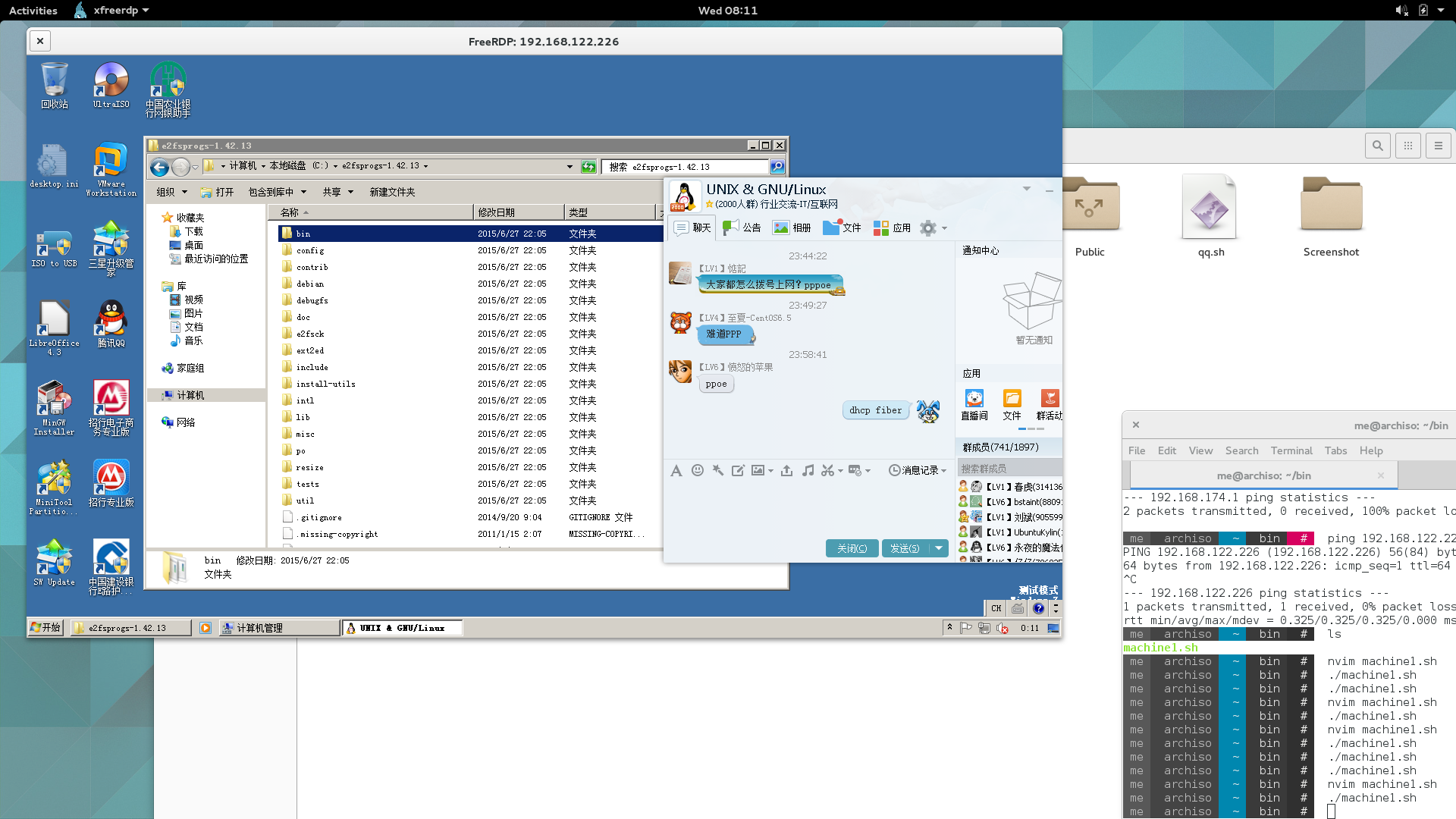
Task: Select the debugfs folder row
Action: coord(470,300)
